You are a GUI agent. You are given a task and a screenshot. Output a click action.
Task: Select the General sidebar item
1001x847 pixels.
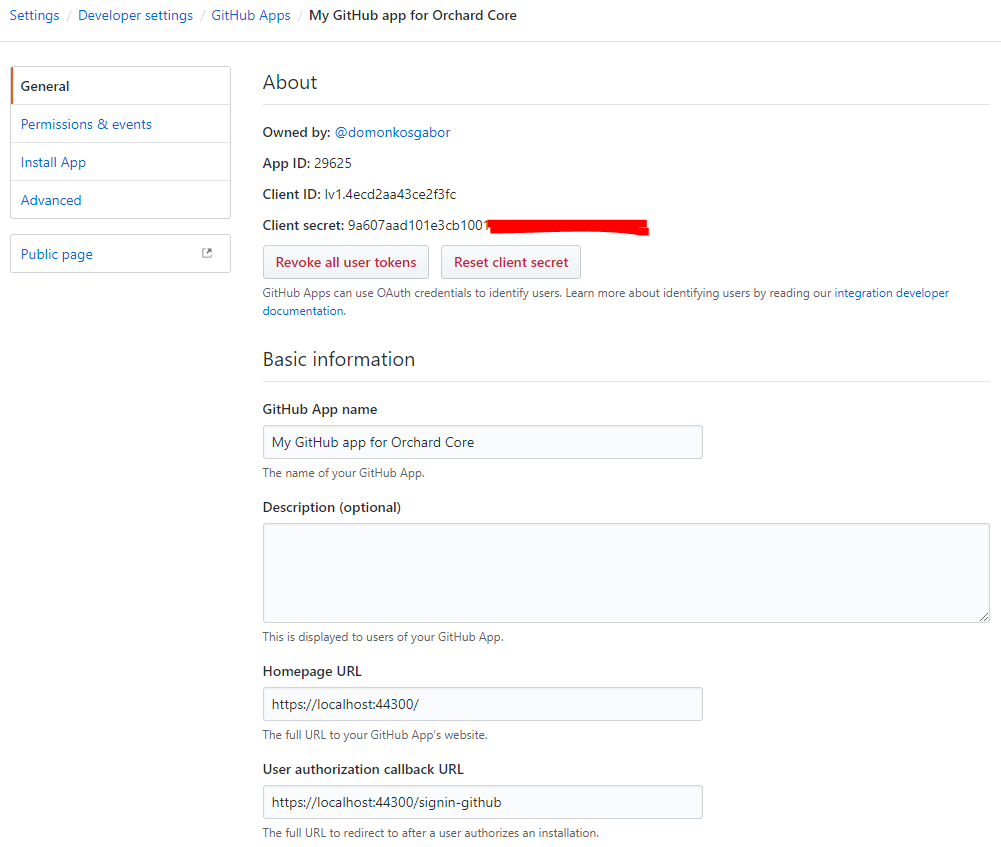(121, 86)
